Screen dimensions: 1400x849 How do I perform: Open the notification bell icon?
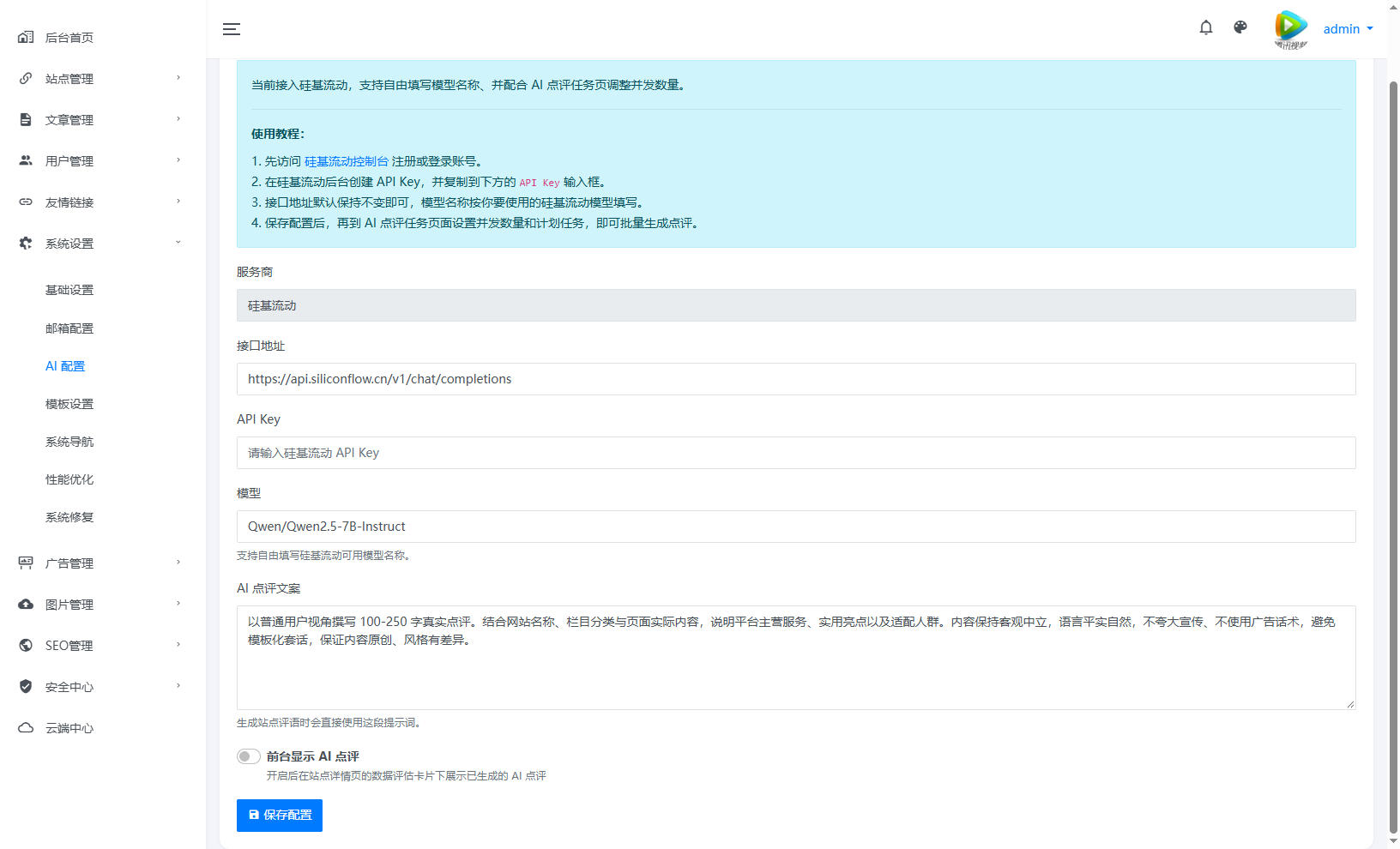tap(1206, 27)
